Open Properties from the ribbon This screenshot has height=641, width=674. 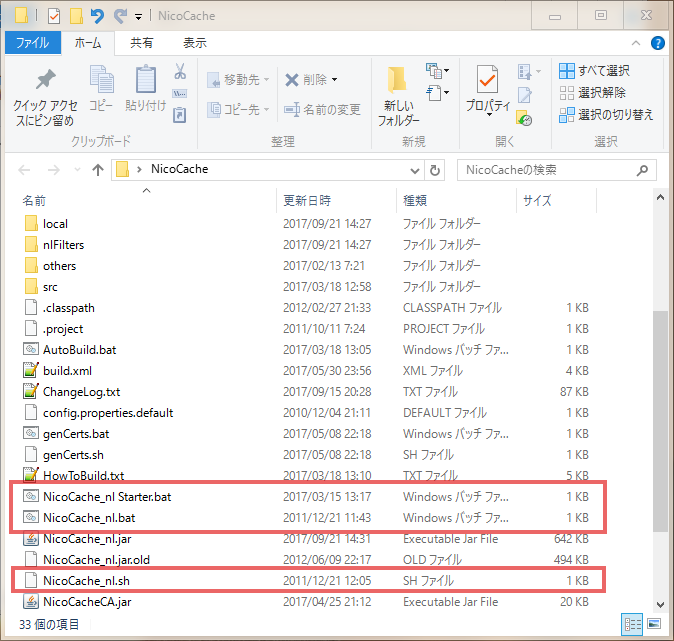488,90
